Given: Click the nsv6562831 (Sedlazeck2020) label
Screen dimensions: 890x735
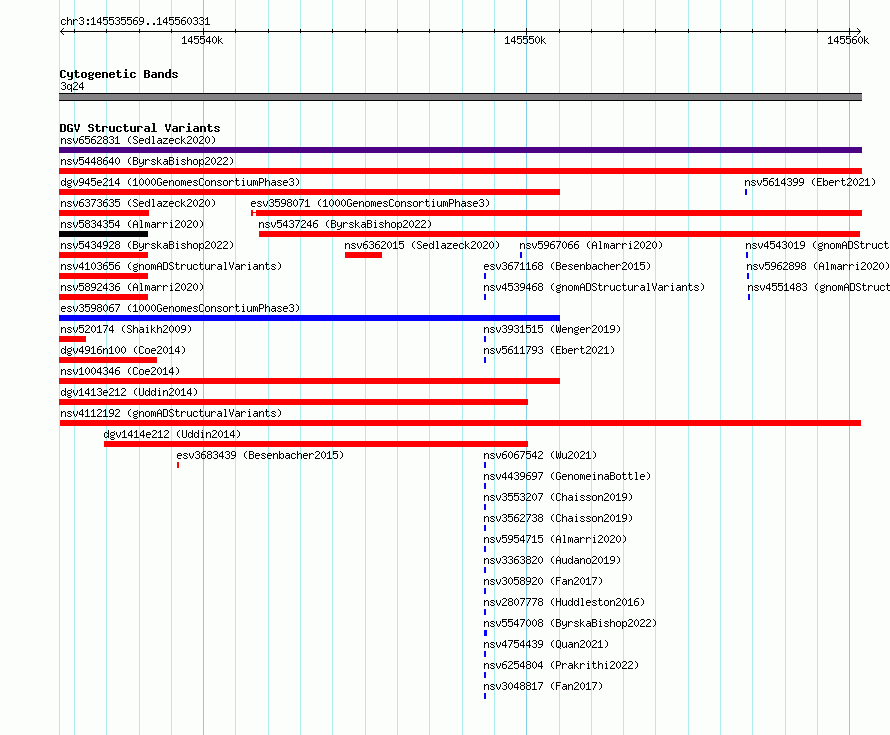Looking at the screenshot, I should (x=138, y=140).
